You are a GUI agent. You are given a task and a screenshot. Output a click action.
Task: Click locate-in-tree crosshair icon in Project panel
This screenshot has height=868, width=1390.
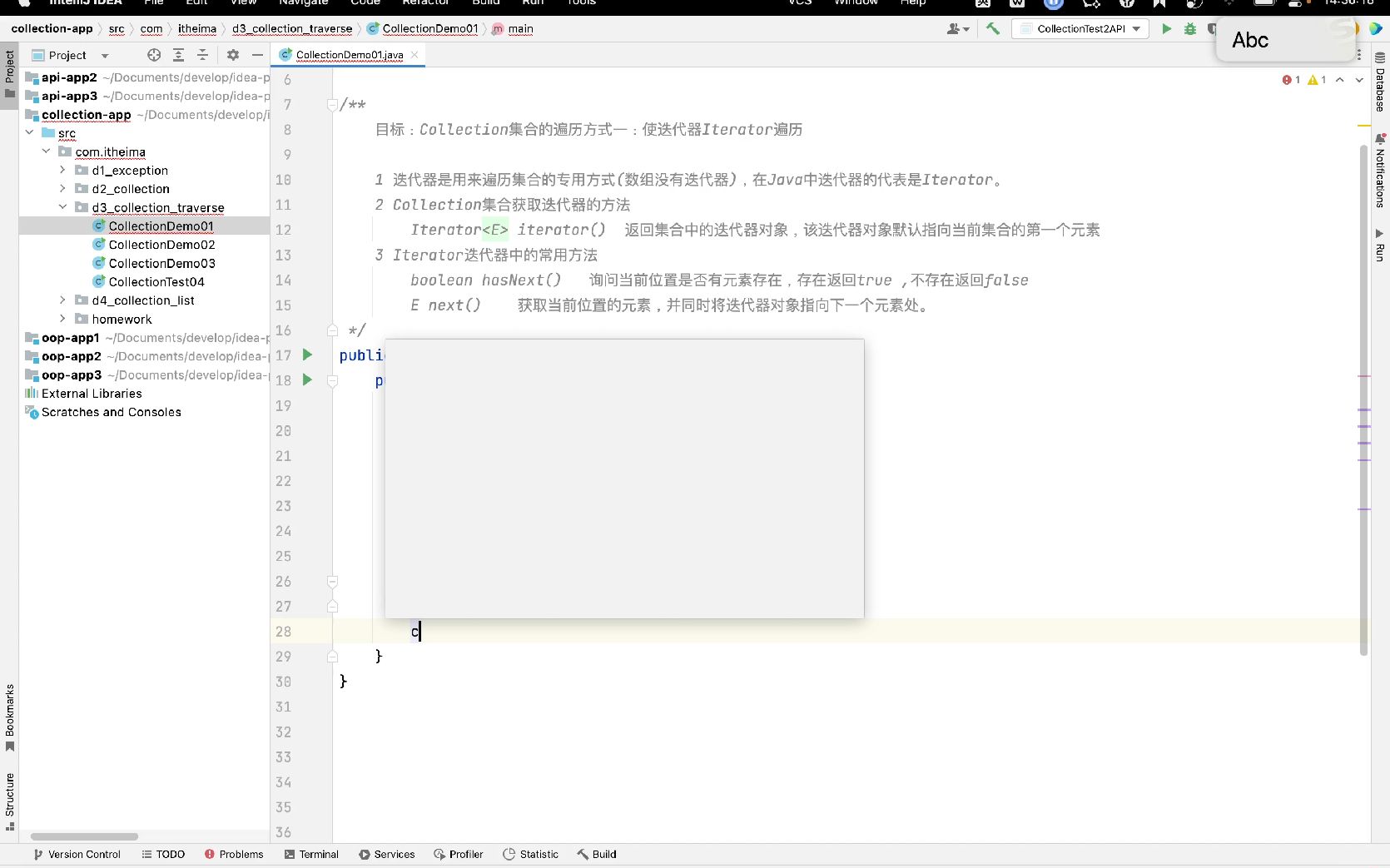[x=154, y=55]
